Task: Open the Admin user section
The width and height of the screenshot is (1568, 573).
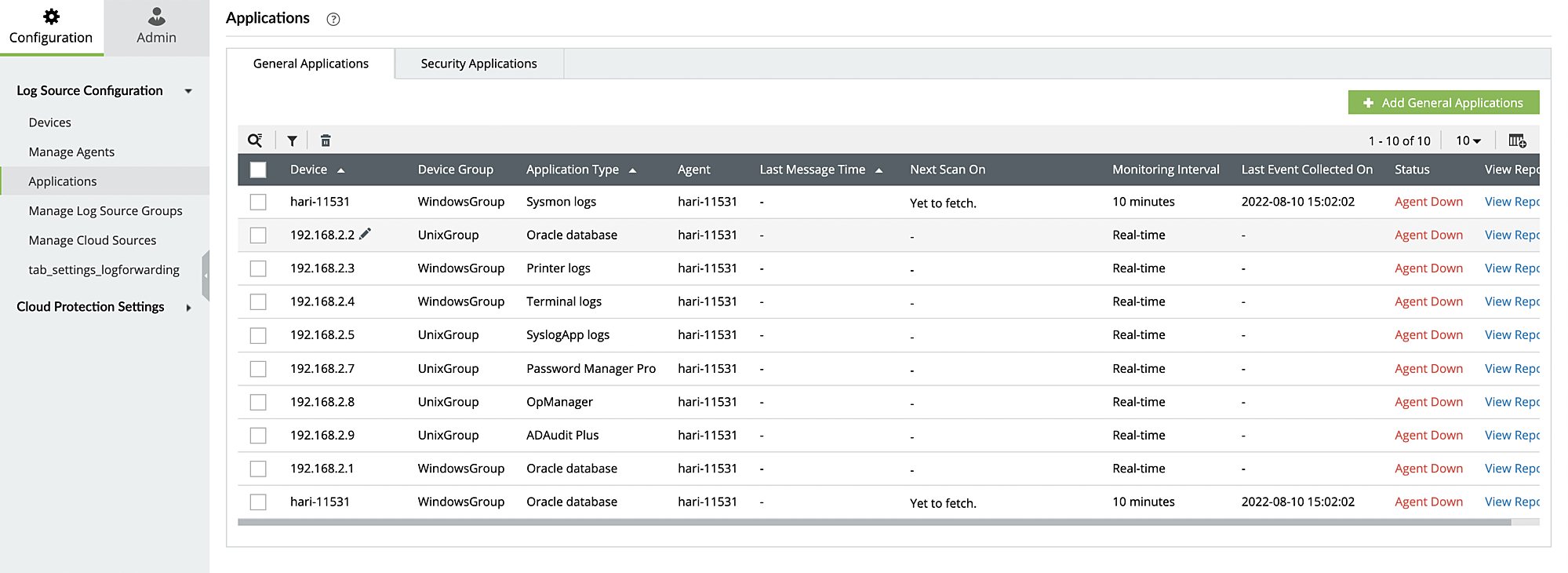Action: click(156, 27)
